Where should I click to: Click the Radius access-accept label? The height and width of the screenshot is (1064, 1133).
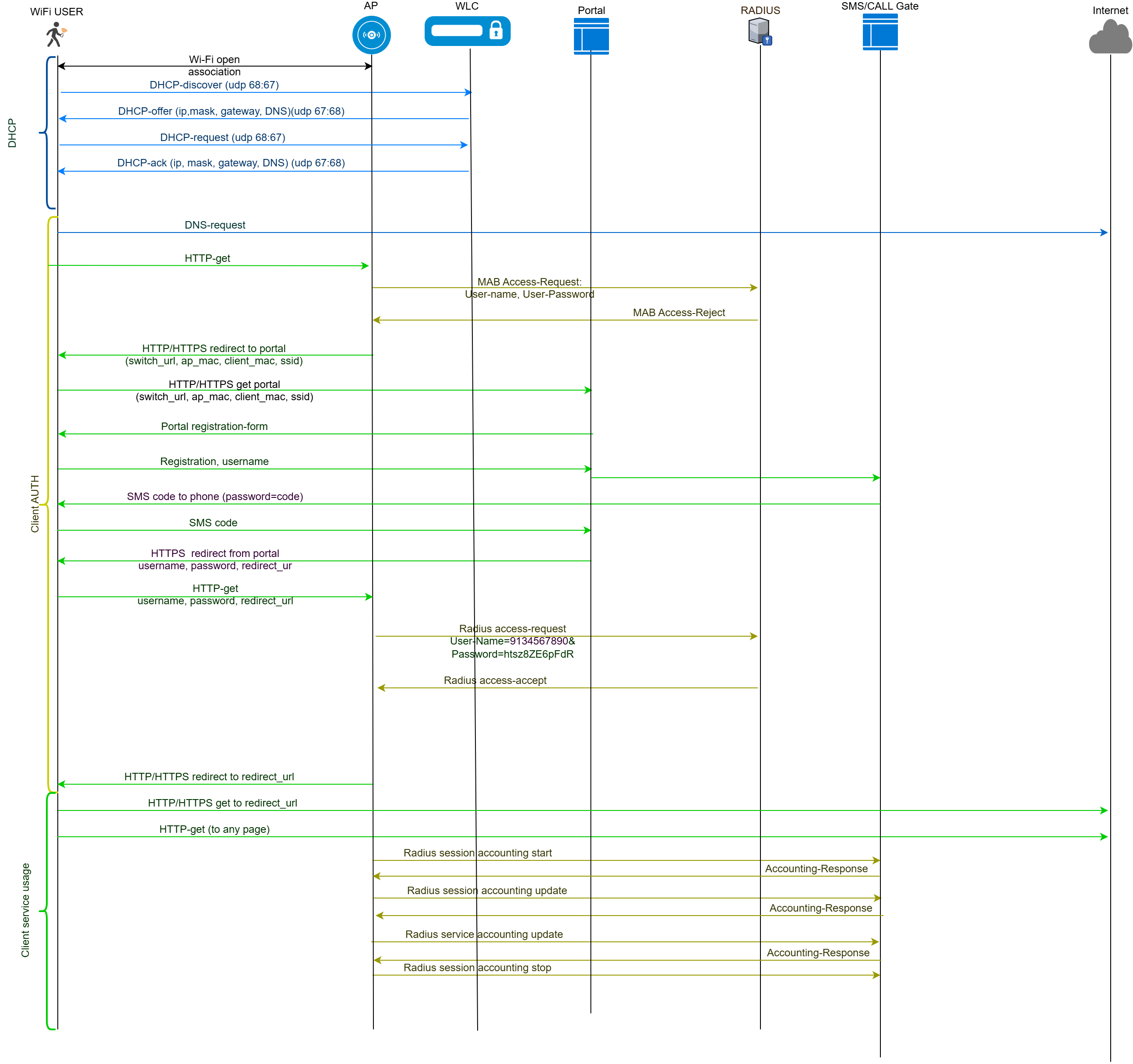point(495,680)
